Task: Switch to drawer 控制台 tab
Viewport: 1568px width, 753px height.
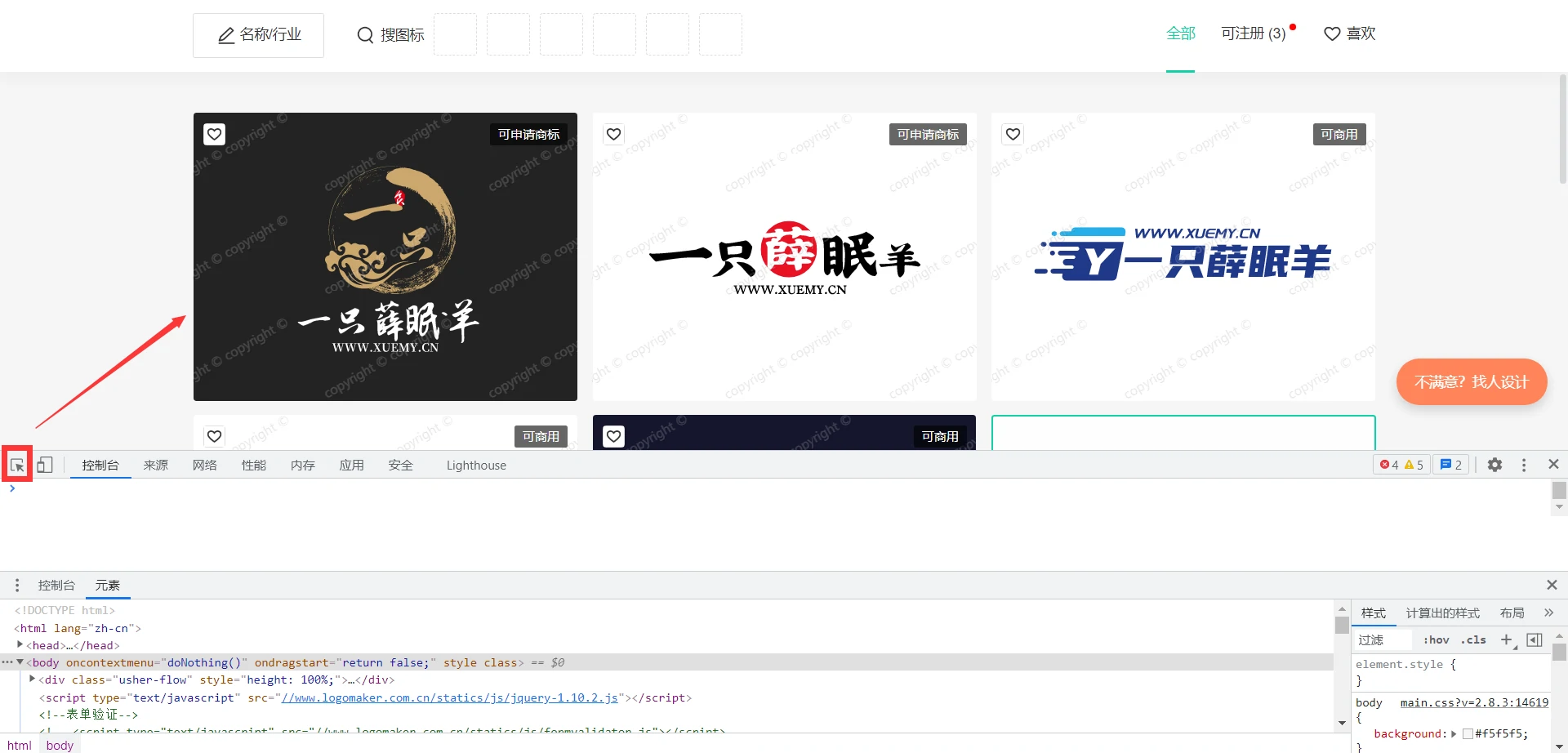Action: pos(56,585)
